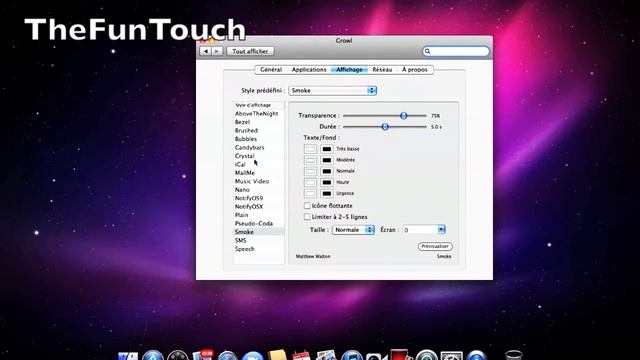Click the Durée slider knob

[384, 127]
